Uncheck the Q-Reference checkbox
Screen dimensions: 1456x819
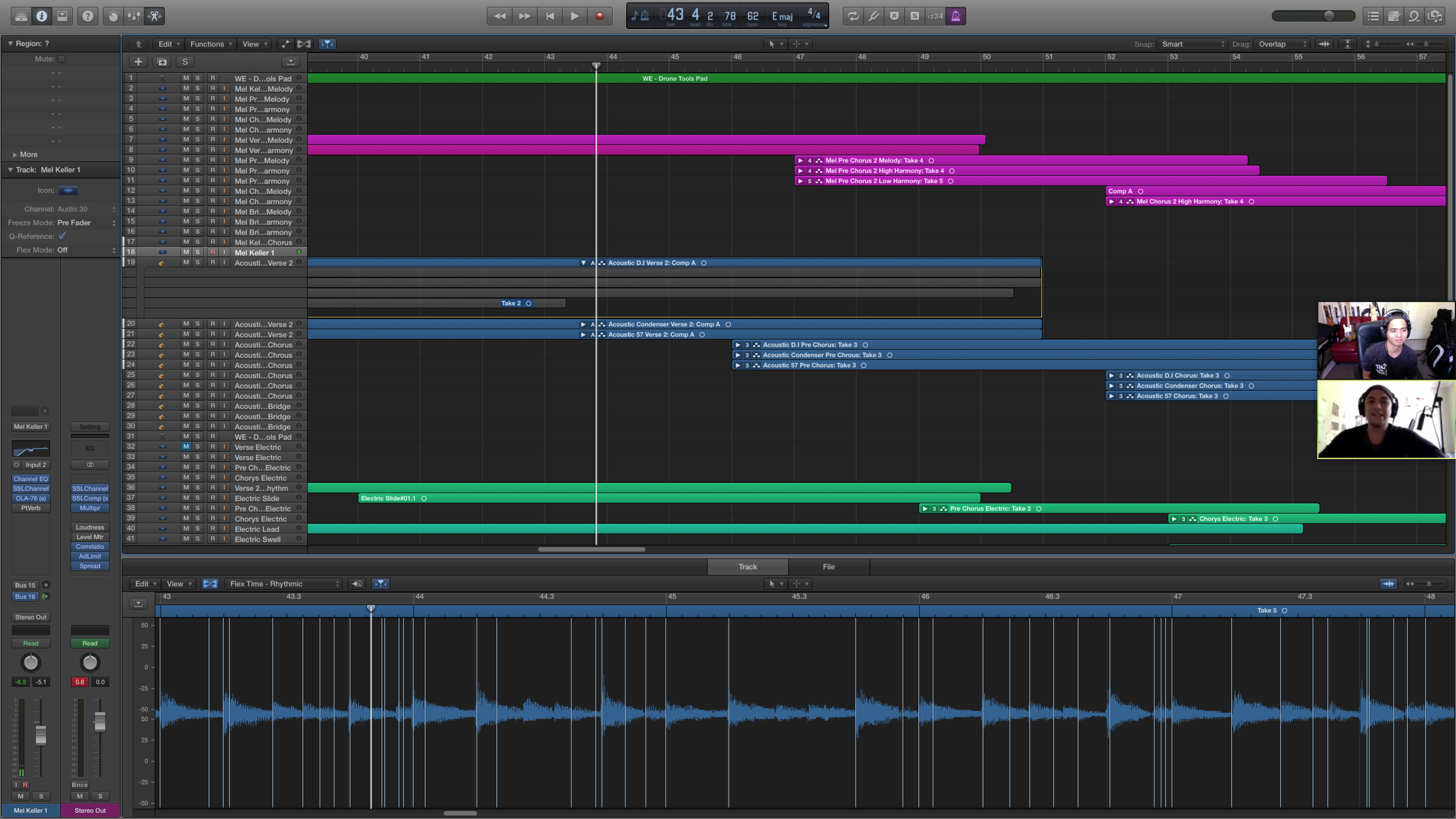coord(62,236)
